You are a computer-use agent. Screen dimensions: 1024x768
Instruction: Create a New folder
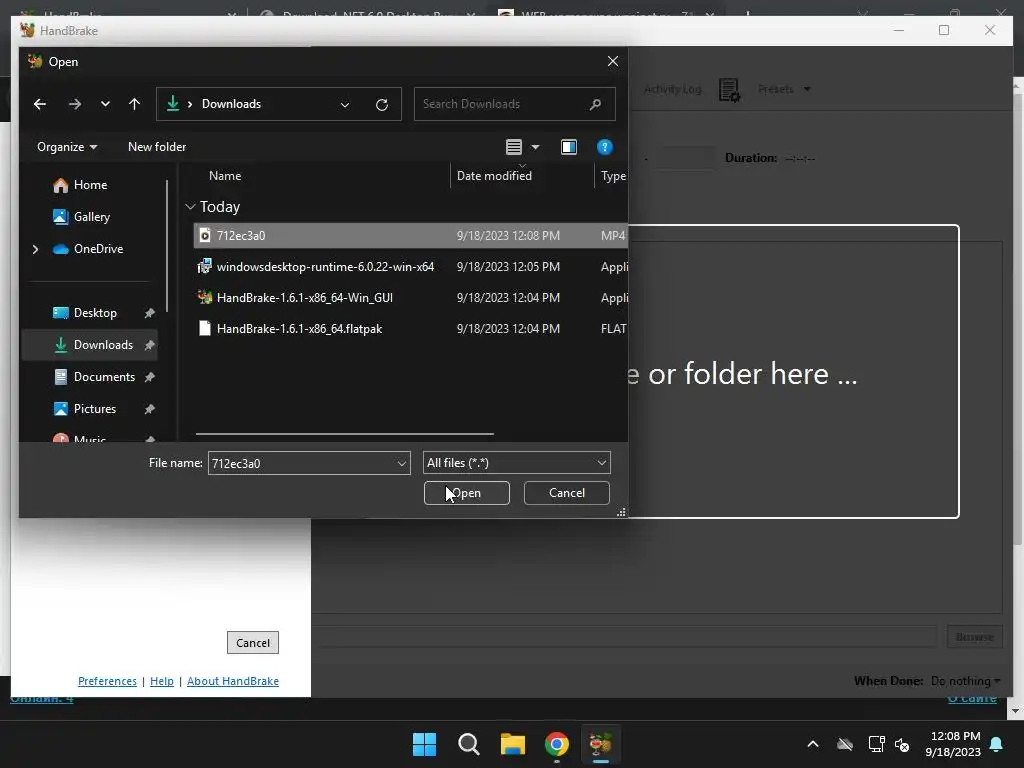click(157, 147)
